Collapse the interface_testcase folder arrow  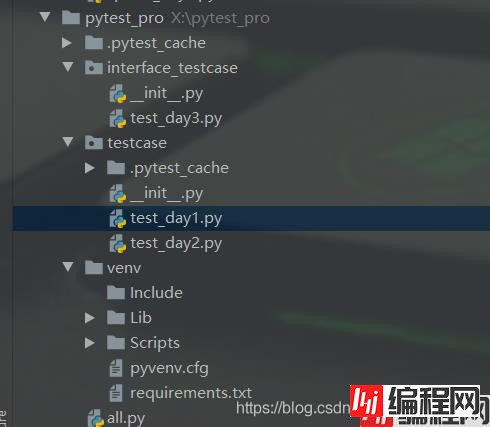pyautogui.click(x=68, y=67)
